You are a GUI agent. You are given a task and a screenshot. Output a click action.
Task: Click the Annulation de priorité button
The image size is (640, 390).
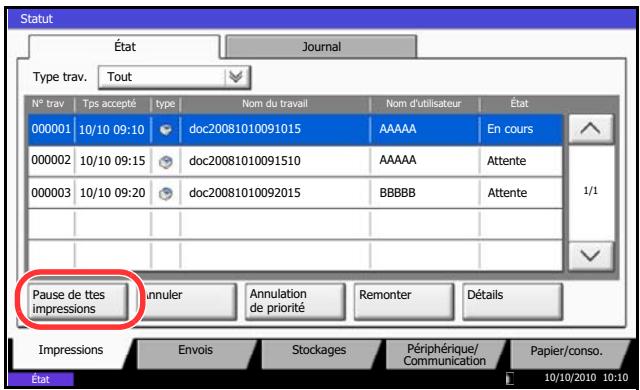click(295, 301)
